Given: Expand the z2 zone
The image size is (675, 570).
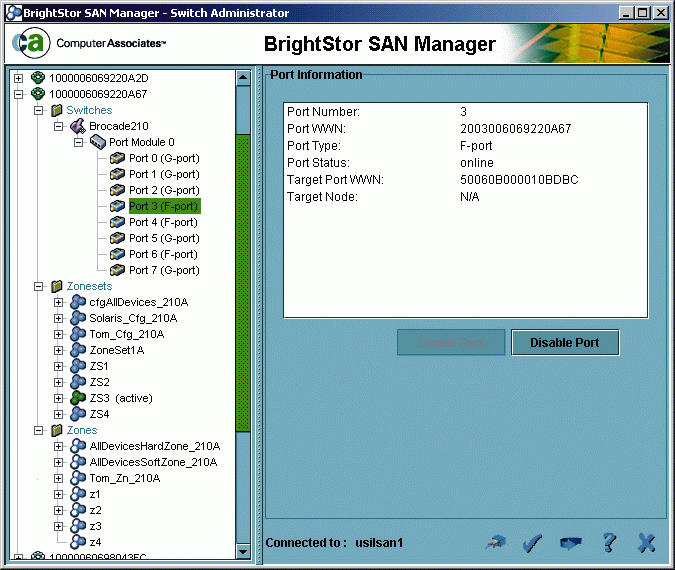Looking at the screenshot, I should pos(58,510).
